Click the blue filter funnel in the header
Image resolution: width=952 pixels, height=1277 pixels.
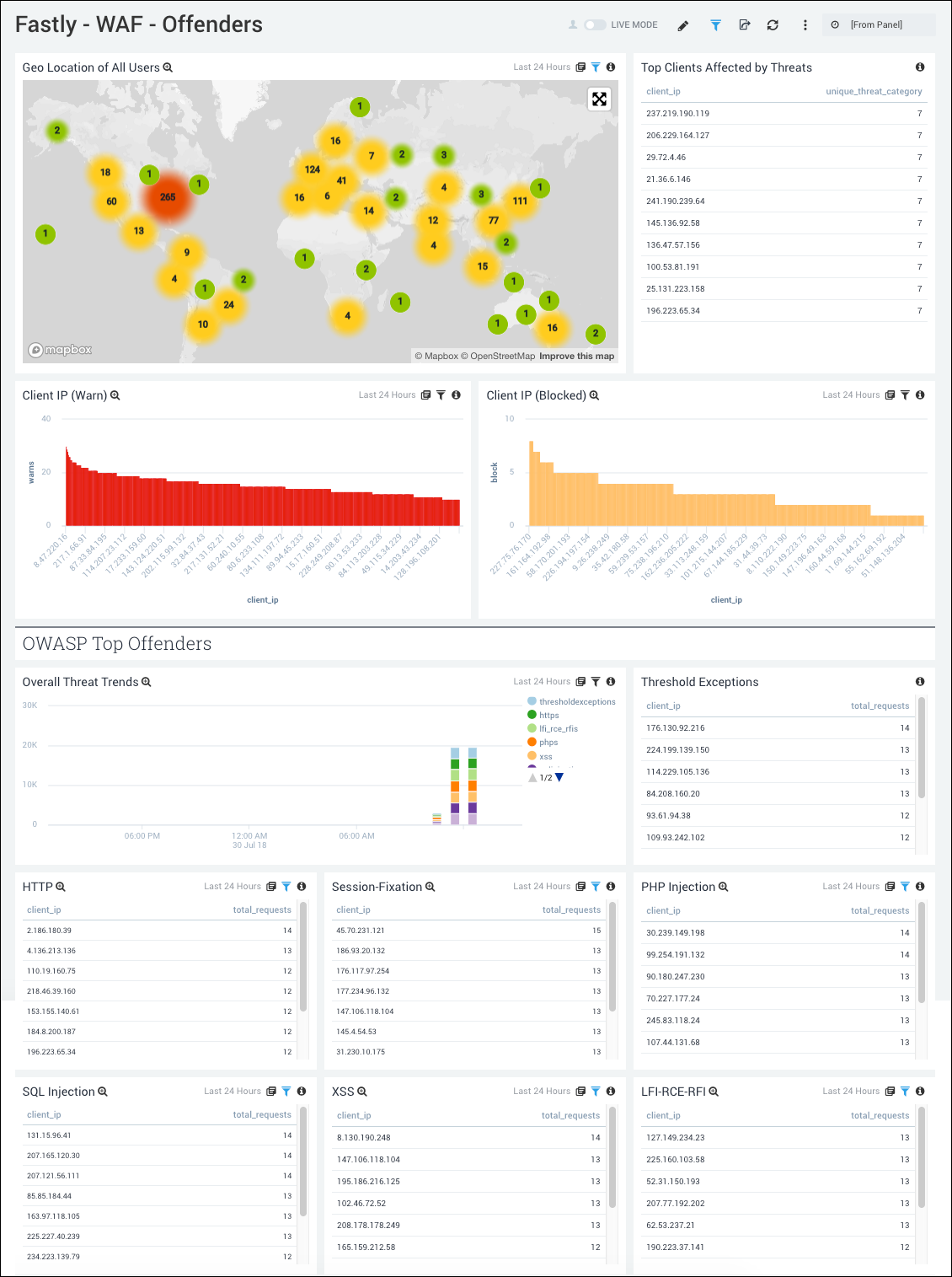click(x=715, y=25)
